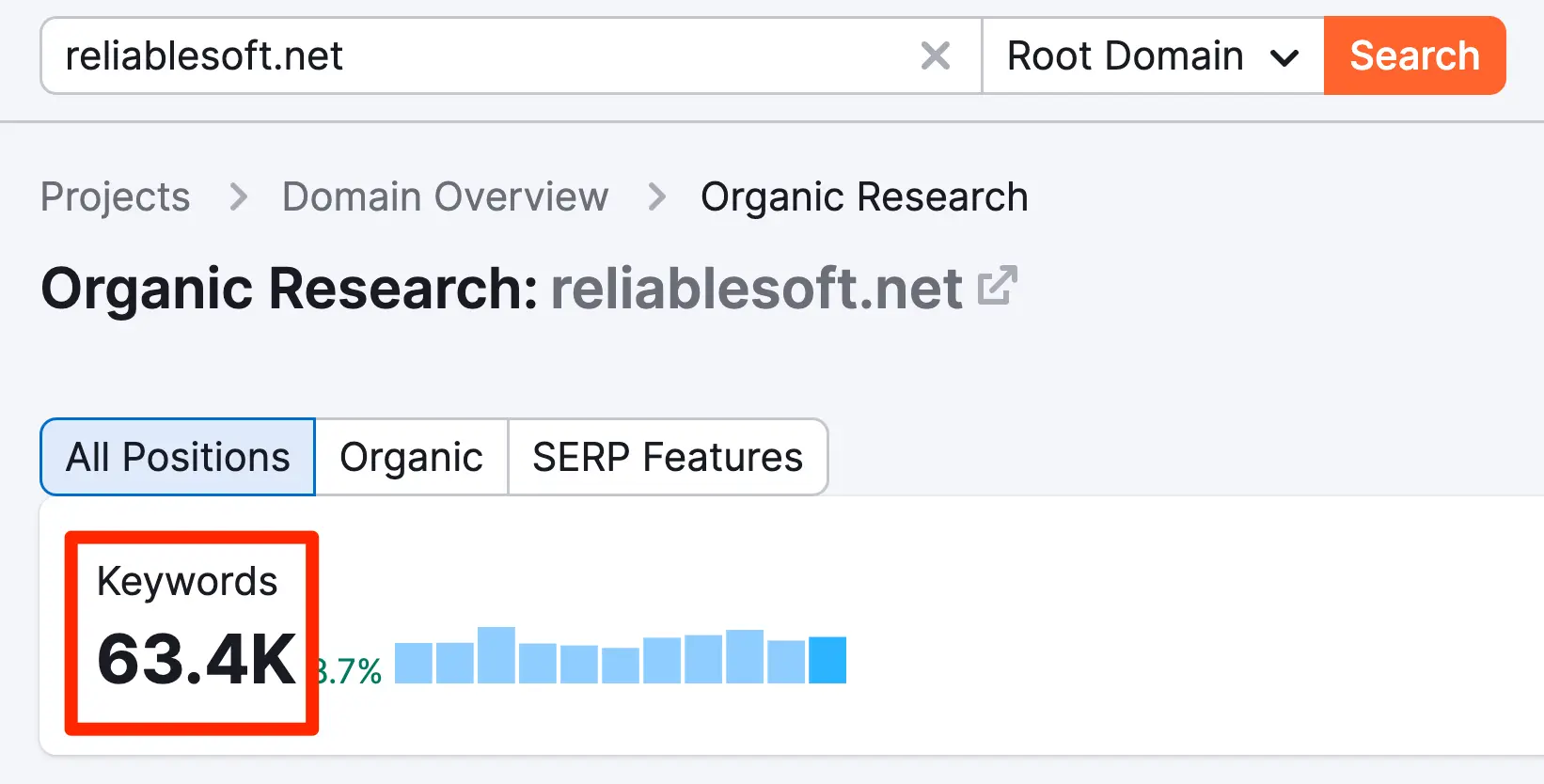Viewport: 1544px width, 784px height.
Task: Expand the Root Domain dropdown
Action: [x=1153, y=56]
